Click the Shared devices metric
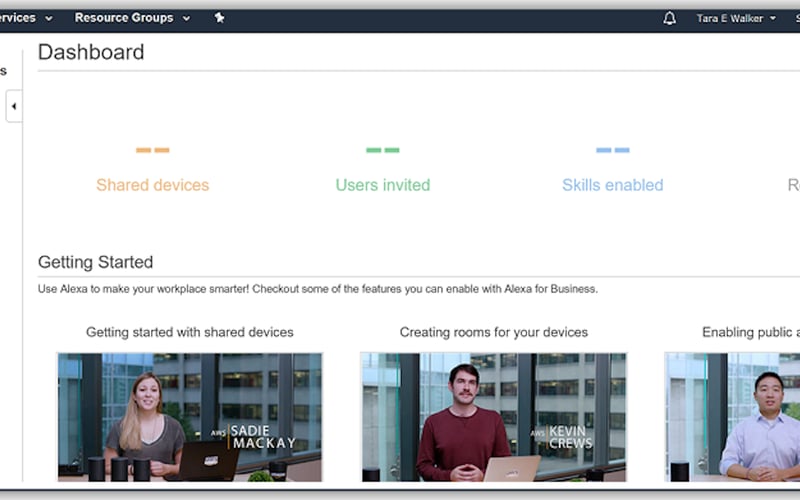 (x=153, y=185)
